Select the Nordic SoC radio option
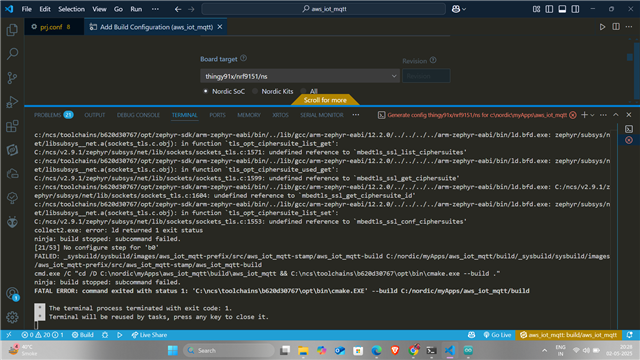This screenshot has width=640, height=360. [x=205, y=91]
